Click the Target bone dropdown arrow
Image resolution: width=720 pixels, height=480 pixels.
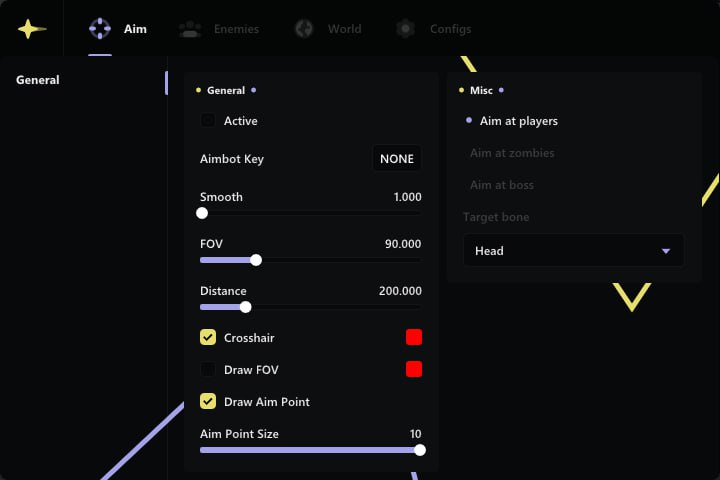[x=666, y=251]
